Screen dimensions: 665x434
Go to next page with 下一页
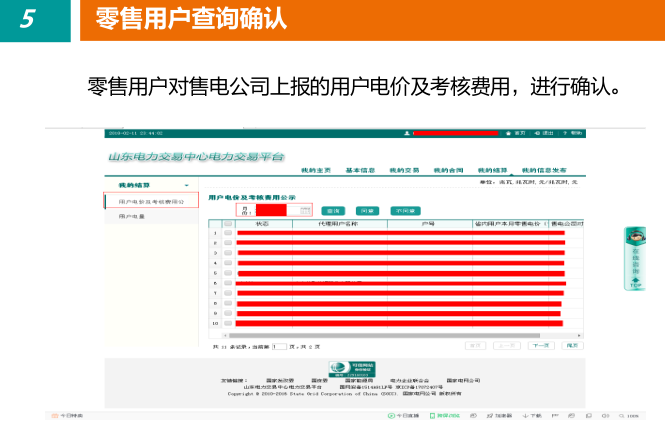coord(540,344)
